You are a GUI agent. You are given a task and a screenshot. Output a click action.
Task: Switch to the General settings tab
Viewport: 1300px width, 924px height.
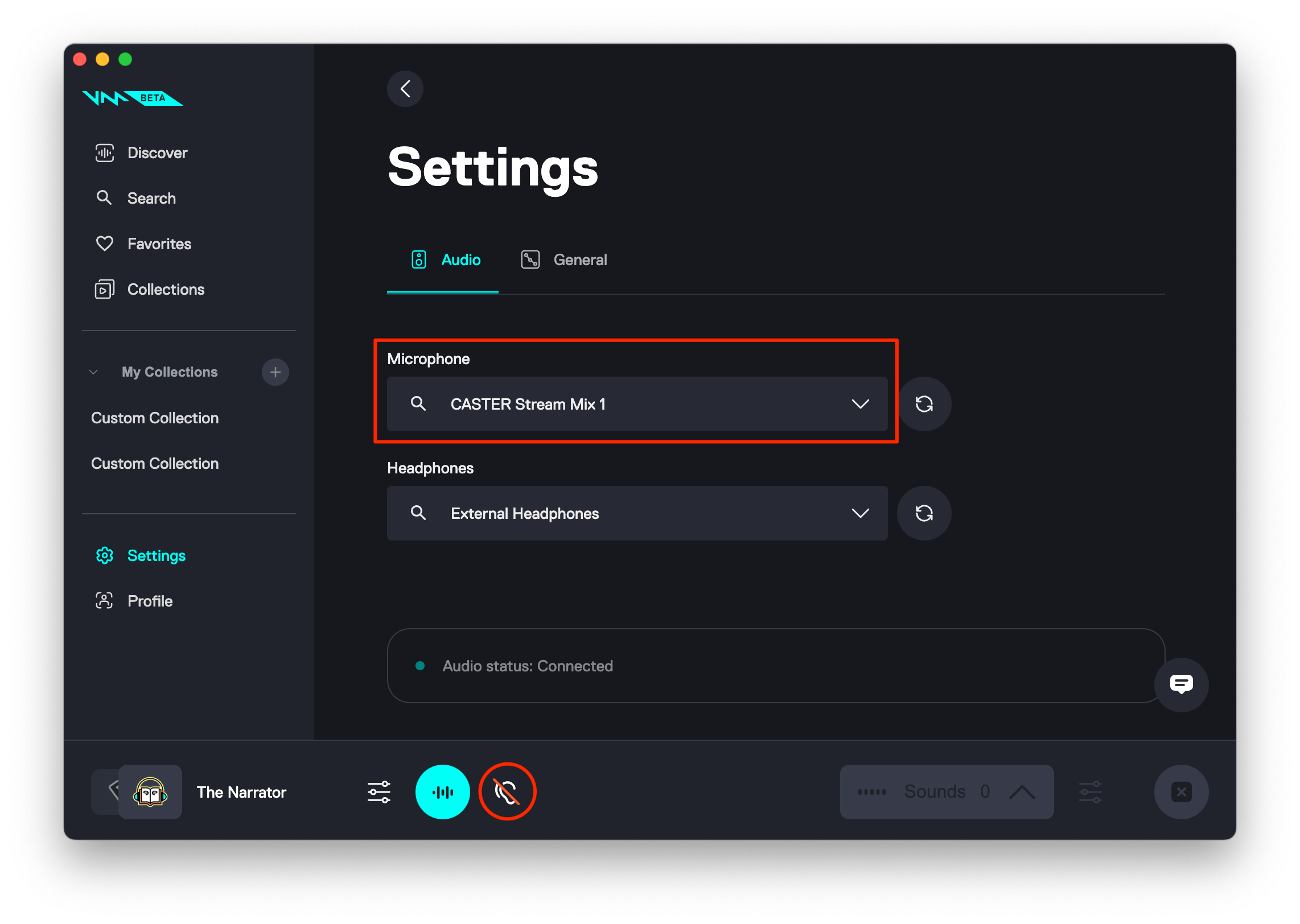coord(580,259)
